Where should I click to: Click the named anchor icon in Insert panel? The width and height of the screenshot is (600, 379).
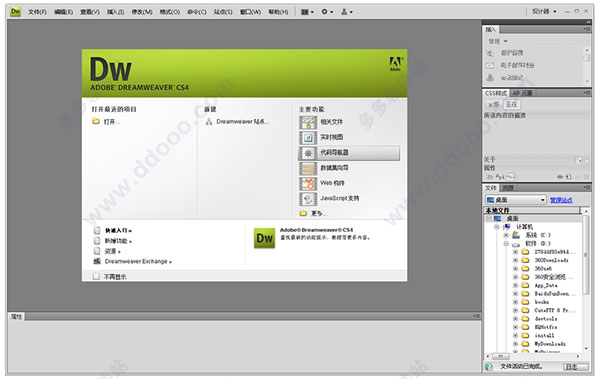(490, 78)
